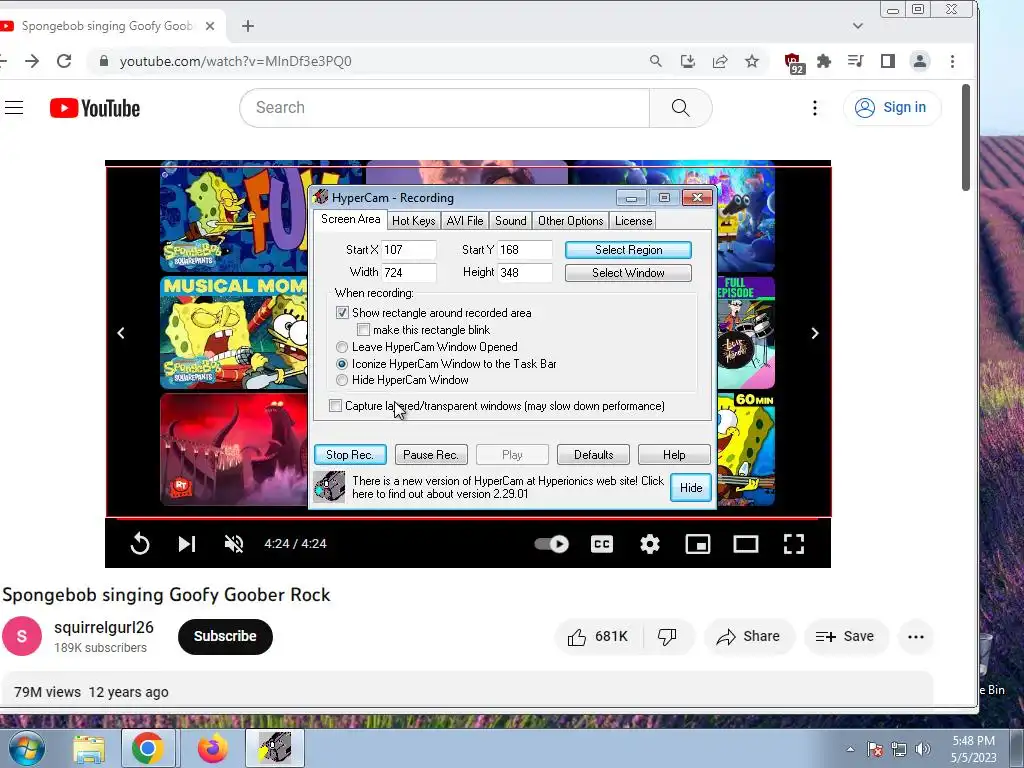The image size is (1024, 768).
Task: Click Select Region button
Action: point(628,250)
